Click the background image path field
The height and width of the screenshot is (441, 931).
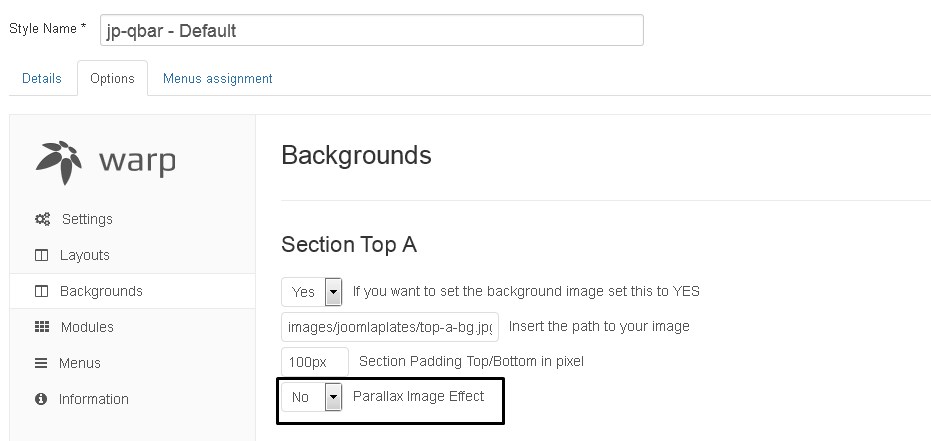[x=390, y=327]
